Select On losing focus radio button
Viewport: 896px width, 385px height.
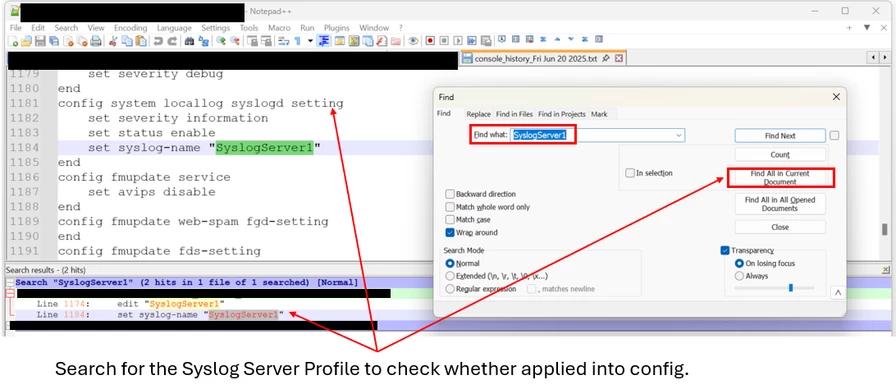pyautogui.click(x=739, y=263)
